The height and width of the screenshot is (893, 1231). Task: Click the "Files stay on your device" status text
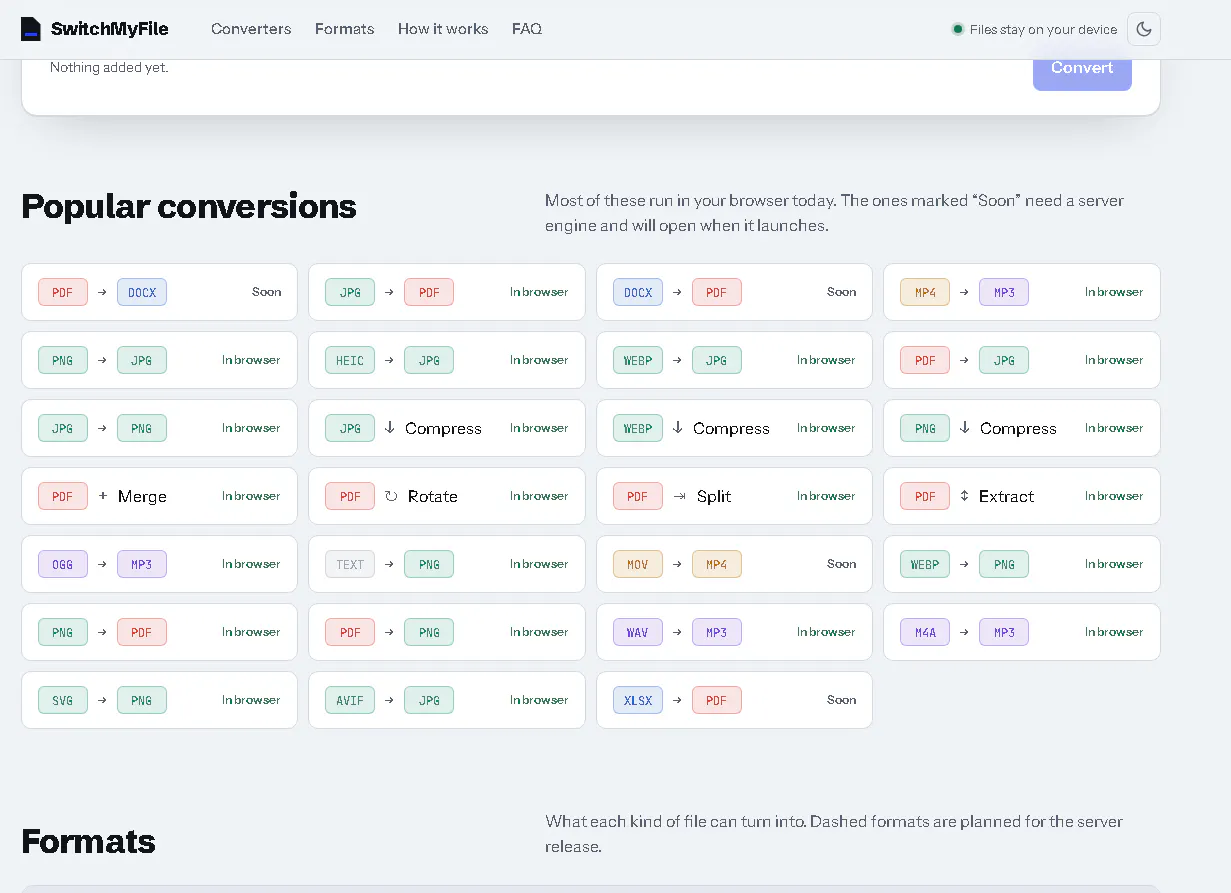(1043, 30)
